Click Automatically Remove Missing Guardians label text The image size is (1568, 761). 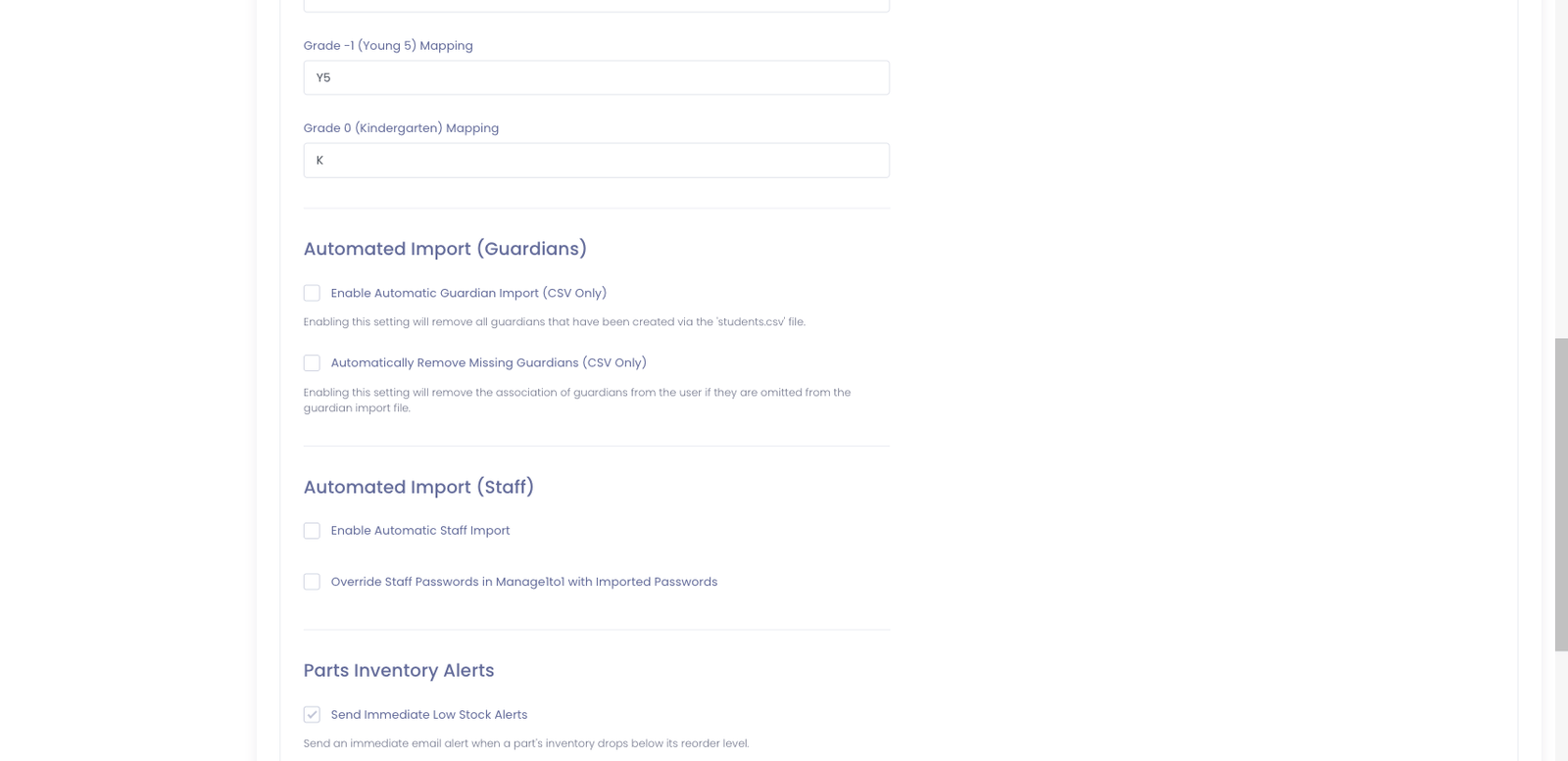click(489, 362)
